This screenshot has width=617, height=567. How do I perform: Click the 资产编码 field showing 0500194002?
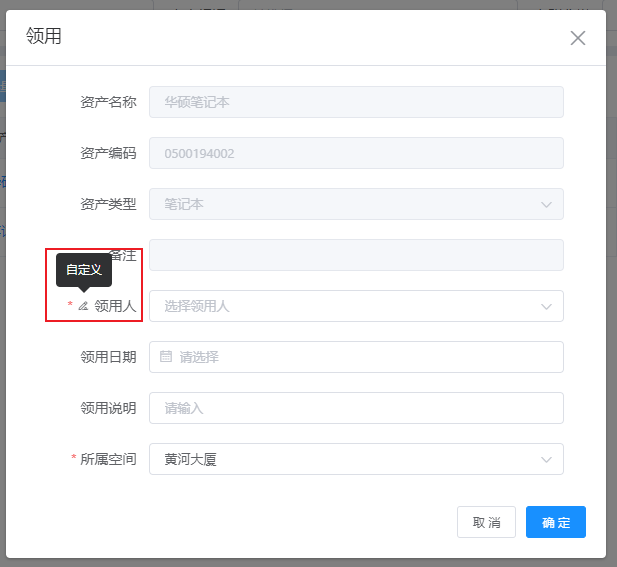[x=355, y=153]
